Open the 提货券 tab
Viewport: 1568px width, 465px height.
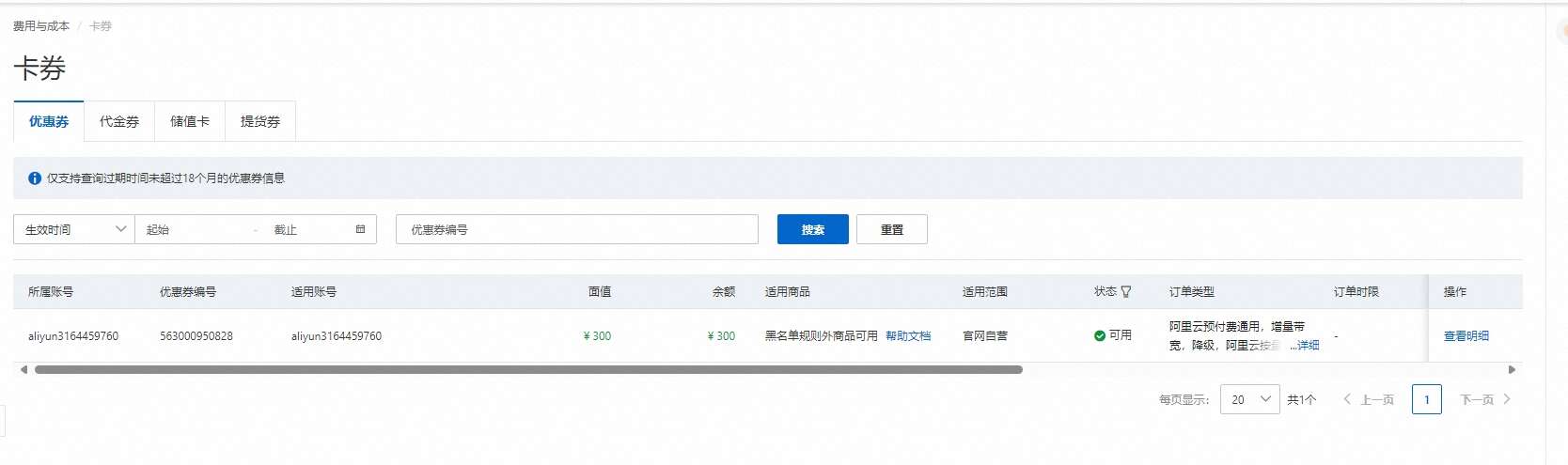tap(260, 122)
